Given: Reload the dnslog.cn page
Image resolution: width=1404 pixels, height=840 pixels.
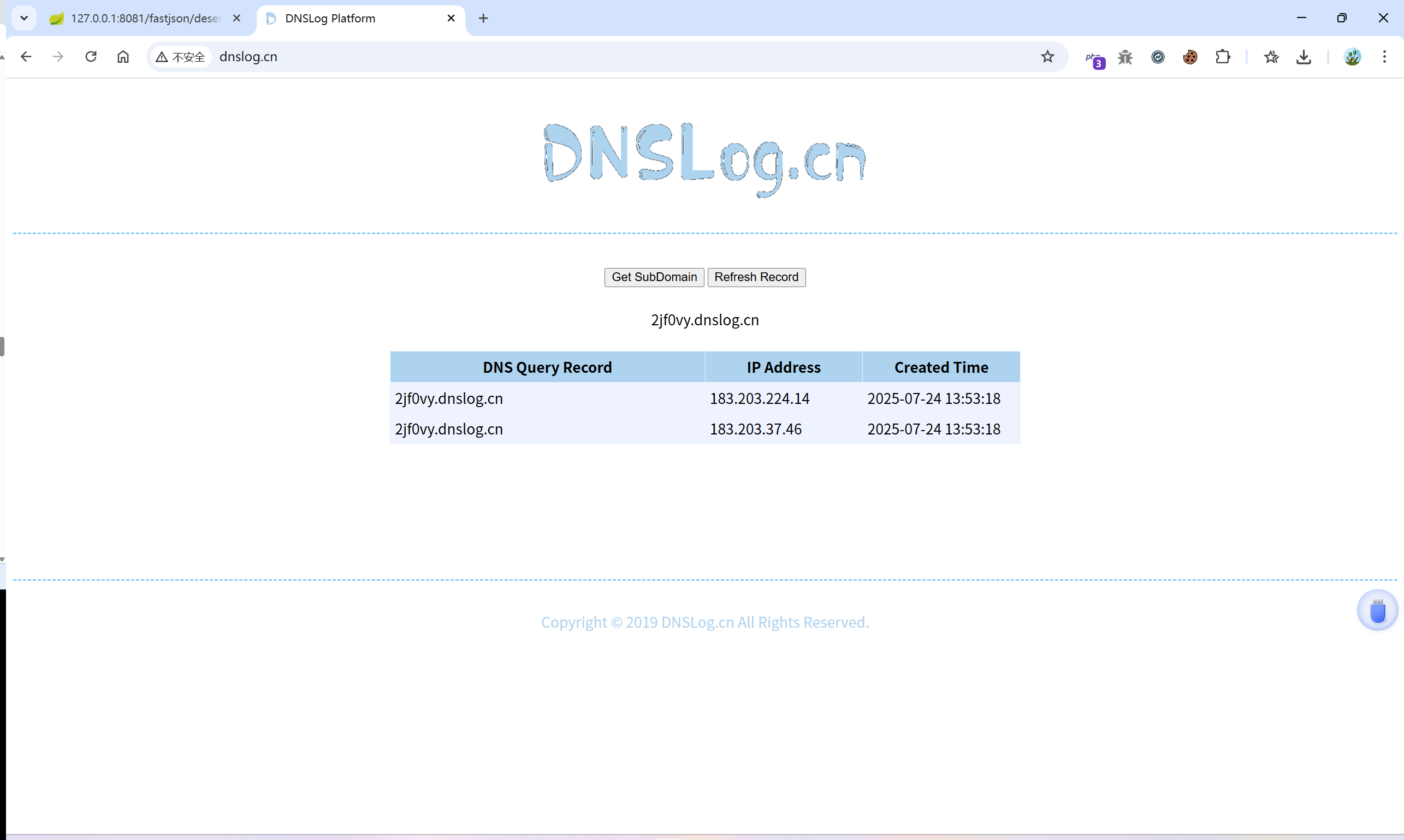Looking at the screenshot, I should (x=91, y=57).
